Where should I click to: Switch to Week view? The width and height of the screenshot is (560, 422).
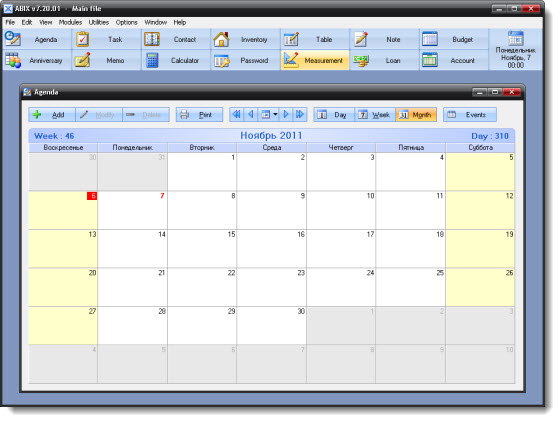click(x=375, y=115)
